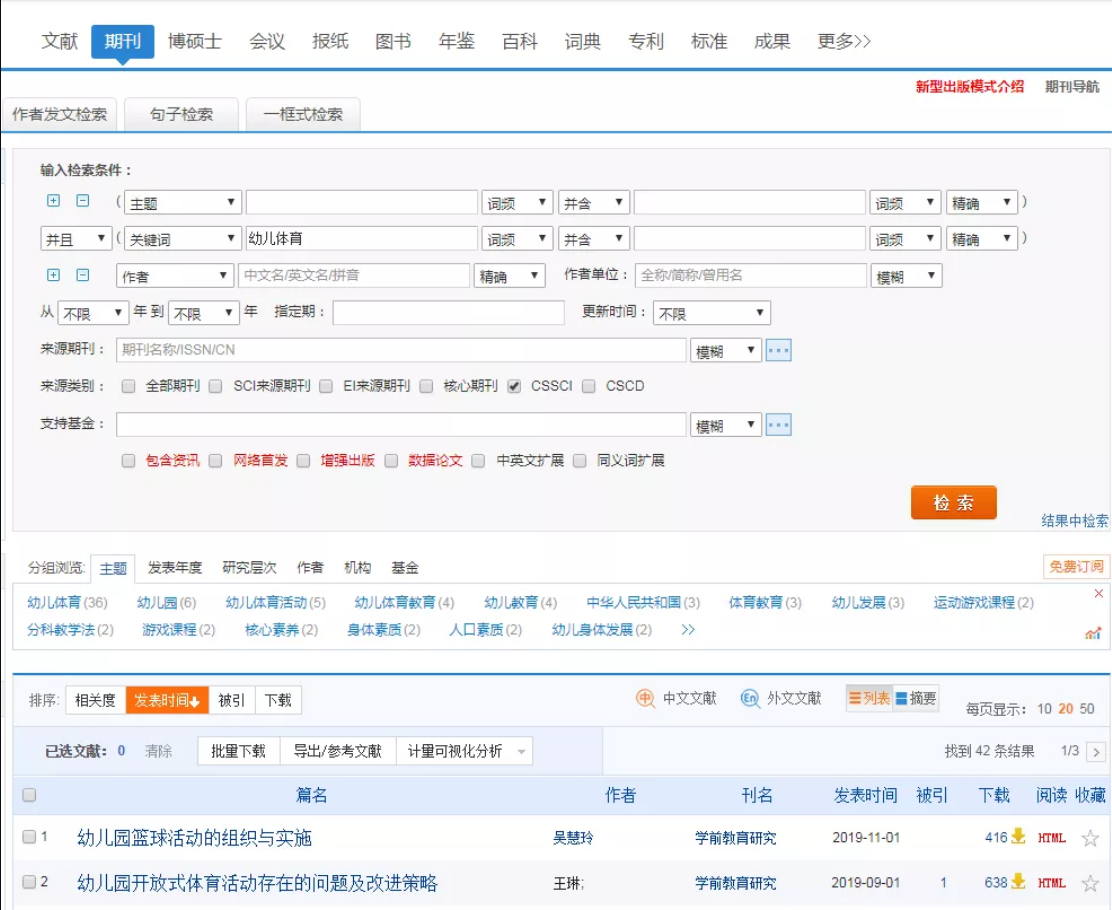Screen dimensions: 1112x910
Task: Click 批量下载 button
Action: coord(239,751)
